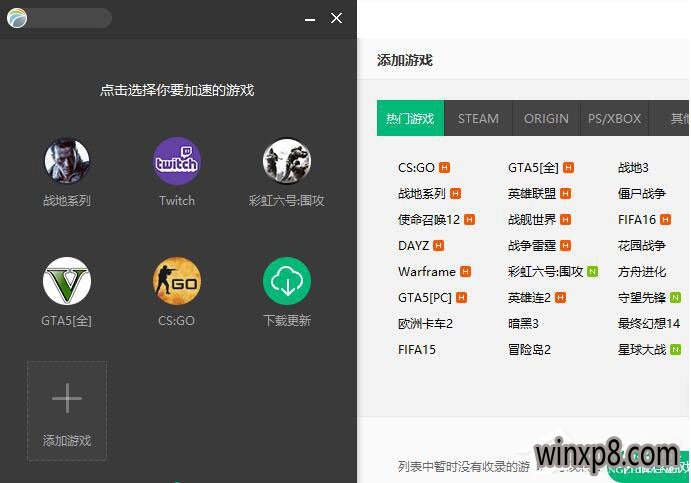Add 使命召唤12 from the list
The width and height of the screenshot is (691, 483).
click(429, 219)
